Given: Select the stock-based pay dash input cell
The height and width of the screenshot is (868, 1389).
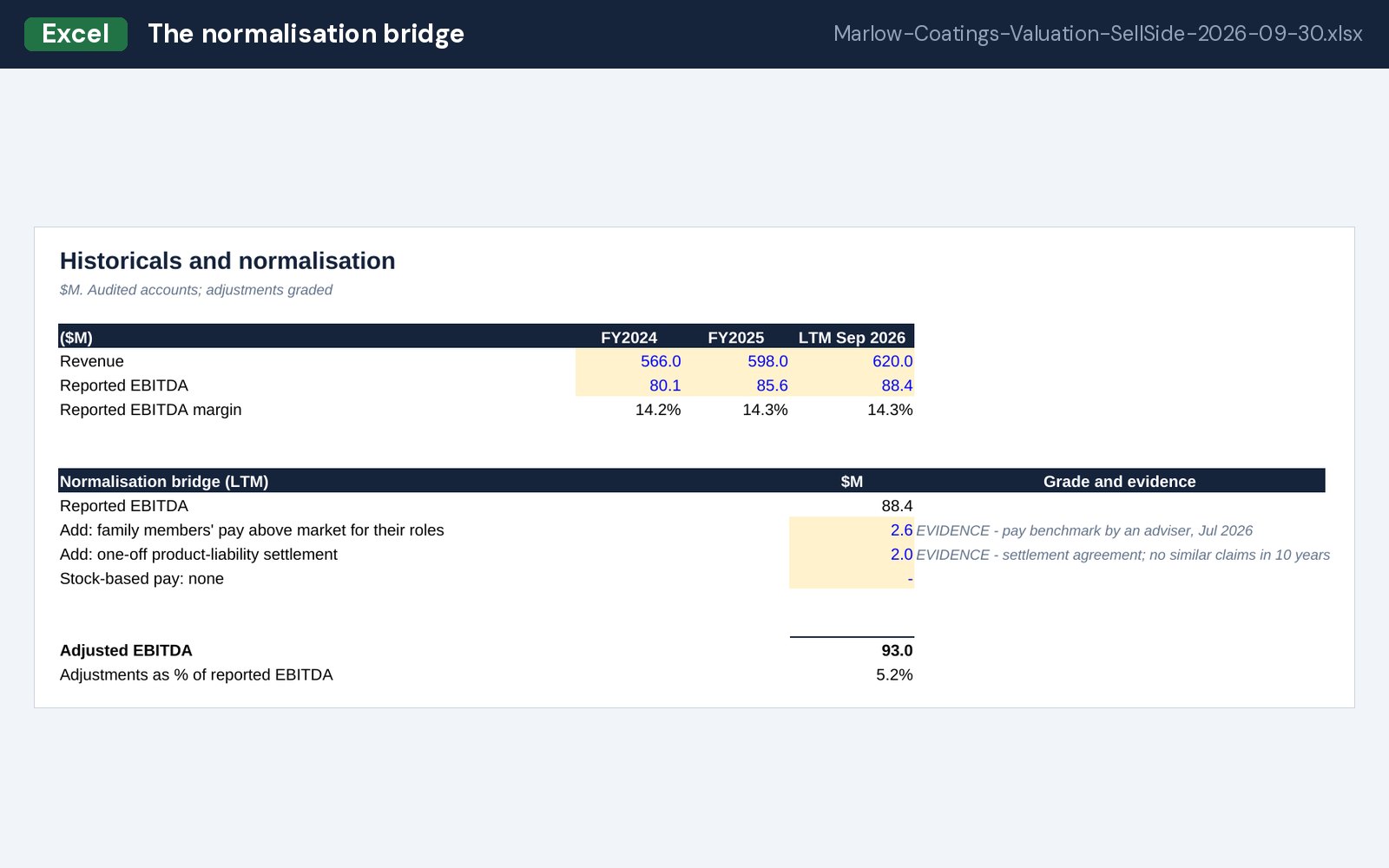Looking at the screenshot, I should point(852,578).
